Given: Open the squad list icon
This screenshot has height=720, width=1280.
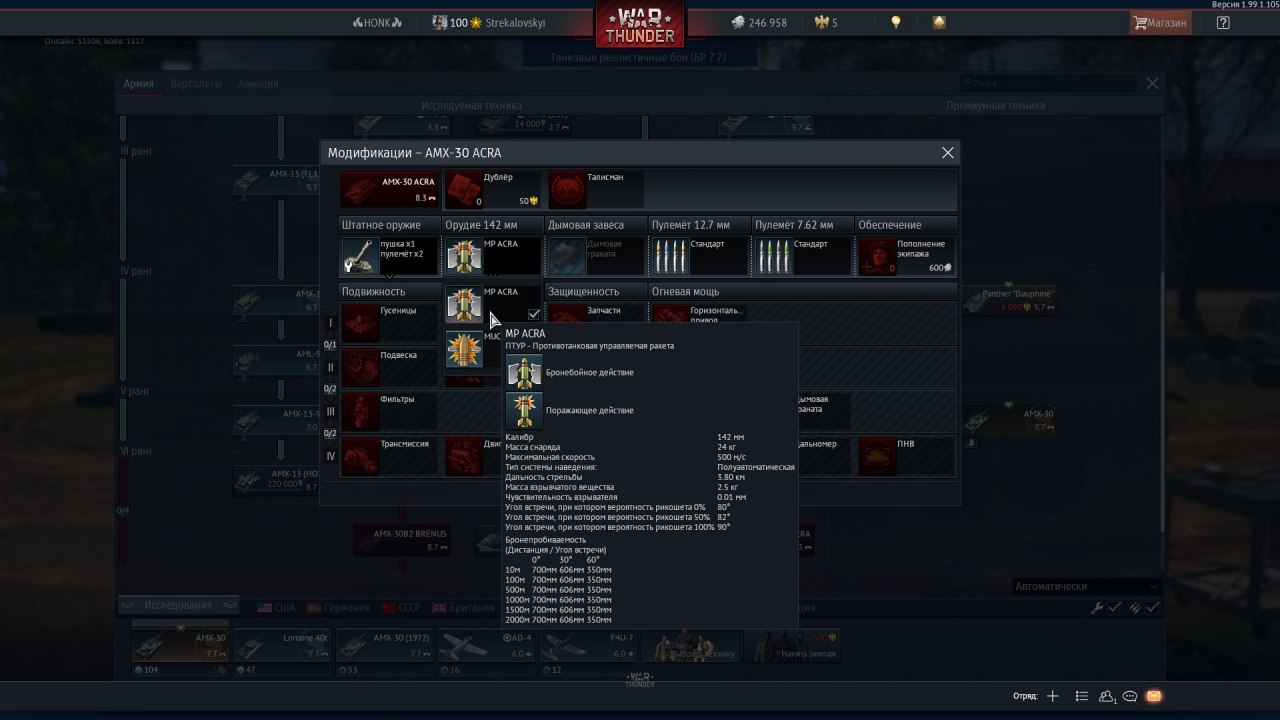Looking at the screenshot, I should pyautogui.click(x=1081, y=696).
